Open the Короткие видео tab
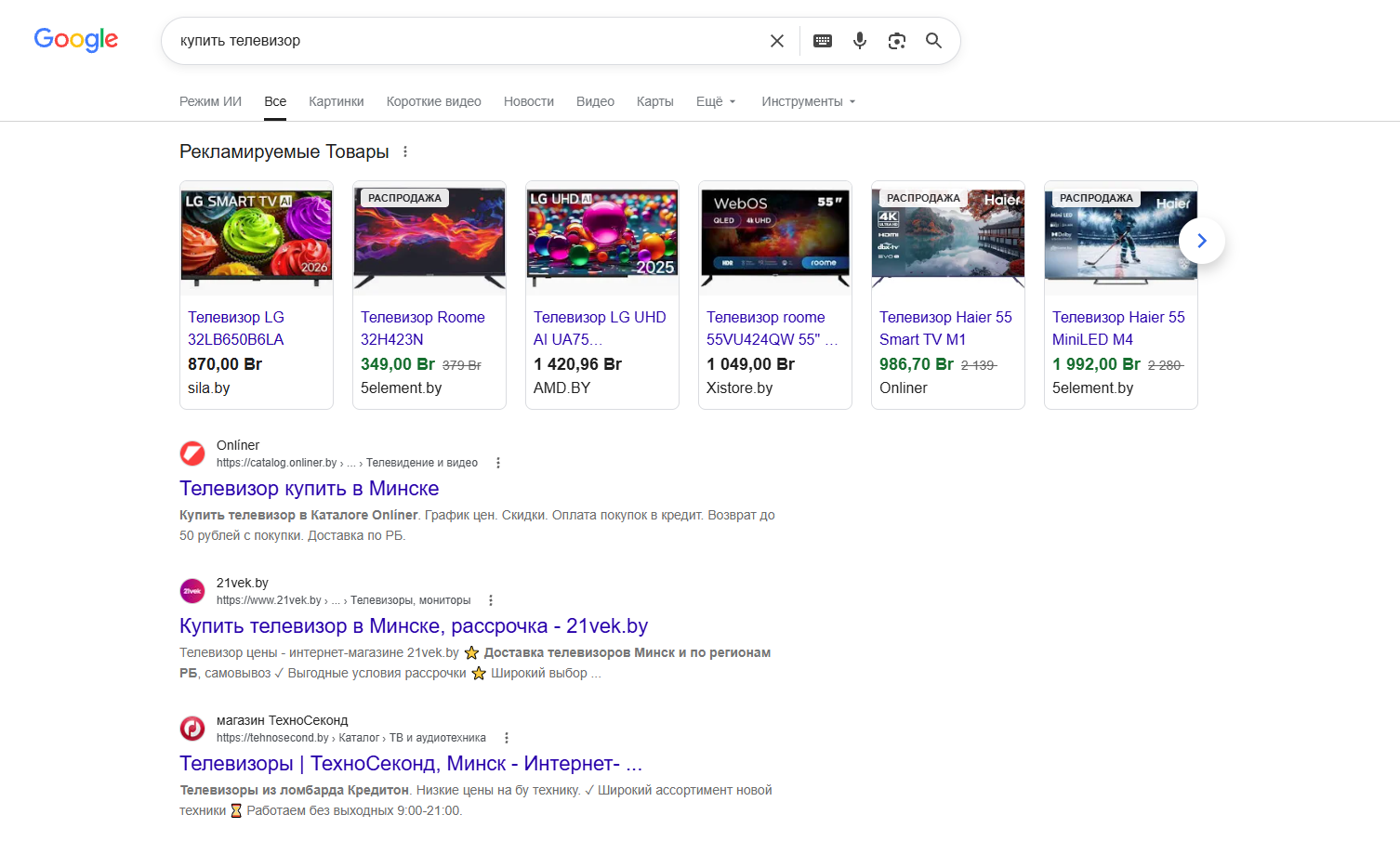The height and width of the screenshot is (841, 1400). 434,101
